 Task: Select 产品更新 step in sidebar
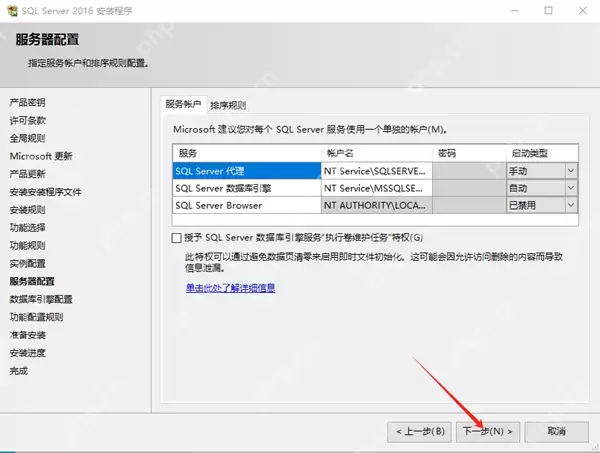pyautogui.click(x=28, y=174)
